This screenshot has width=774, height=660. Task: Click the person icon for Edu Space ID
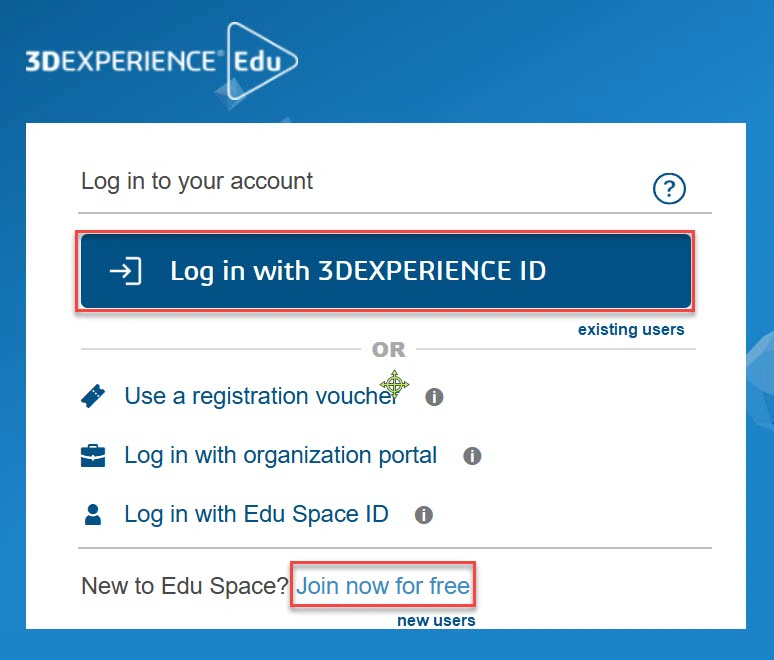(93, 515)
